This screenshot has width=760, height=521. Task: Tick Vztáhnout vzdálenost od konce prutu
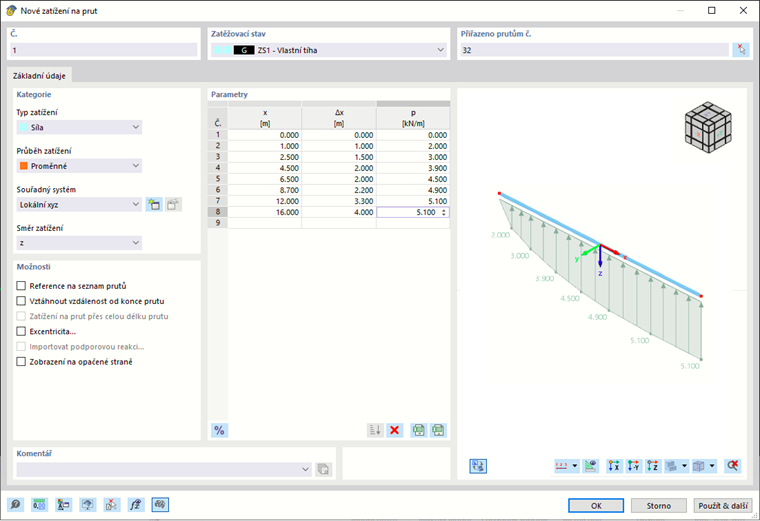(x=21, y=301)
